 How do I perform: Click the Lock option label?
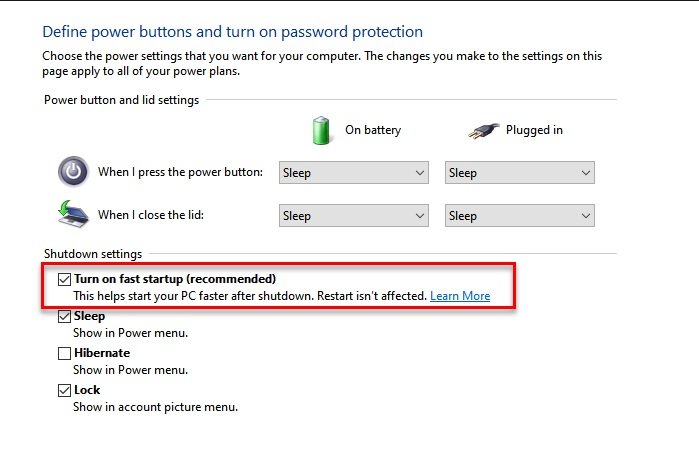click(x=88, y=390)
